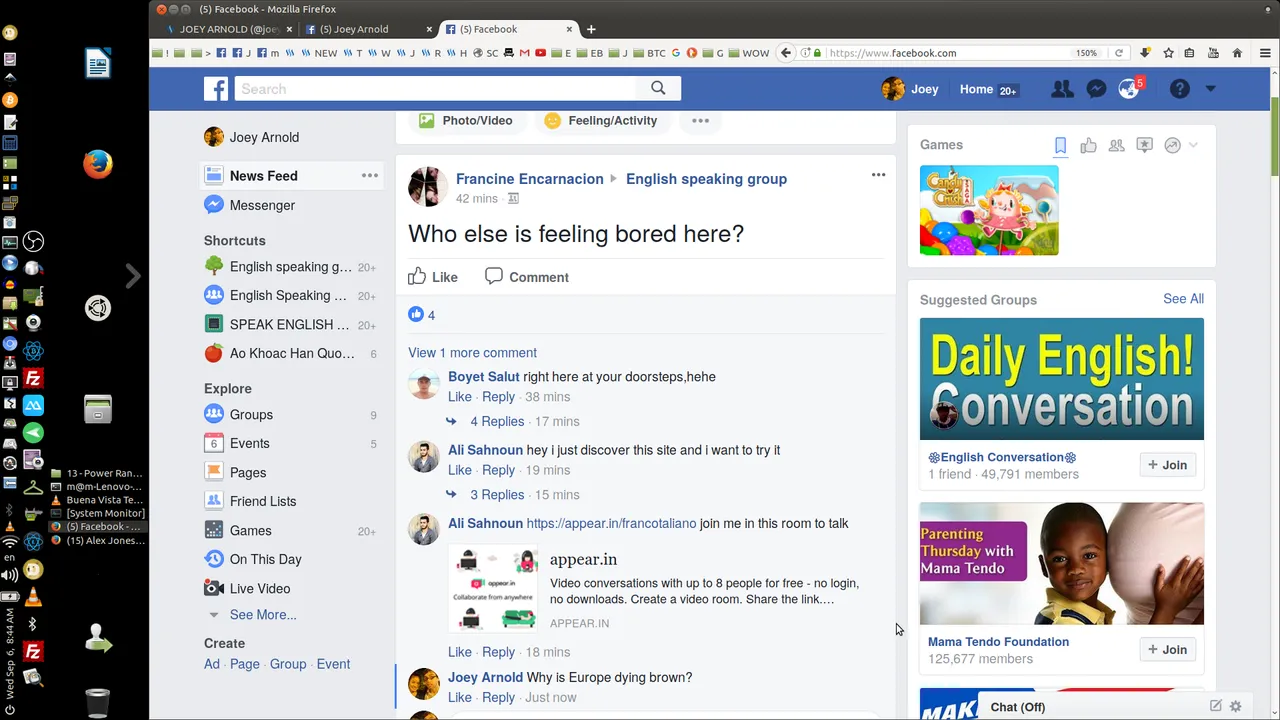
Task: Open Groups under Explore
Action: point(251,414)
